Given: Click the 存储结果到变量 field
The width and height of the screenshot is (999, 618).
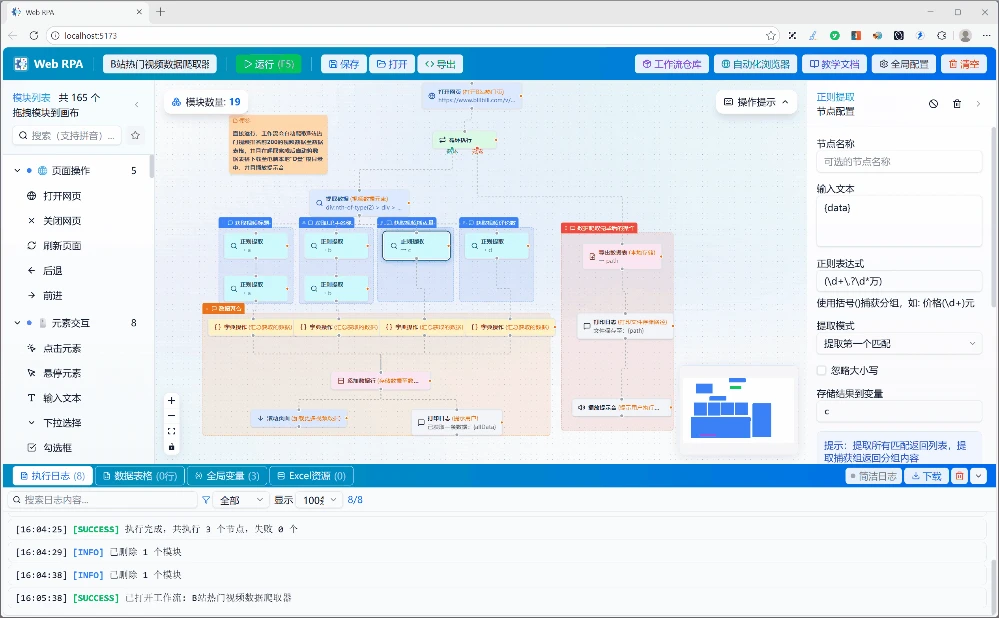Looking at the screenshot, I should click(x=899, y=412).
